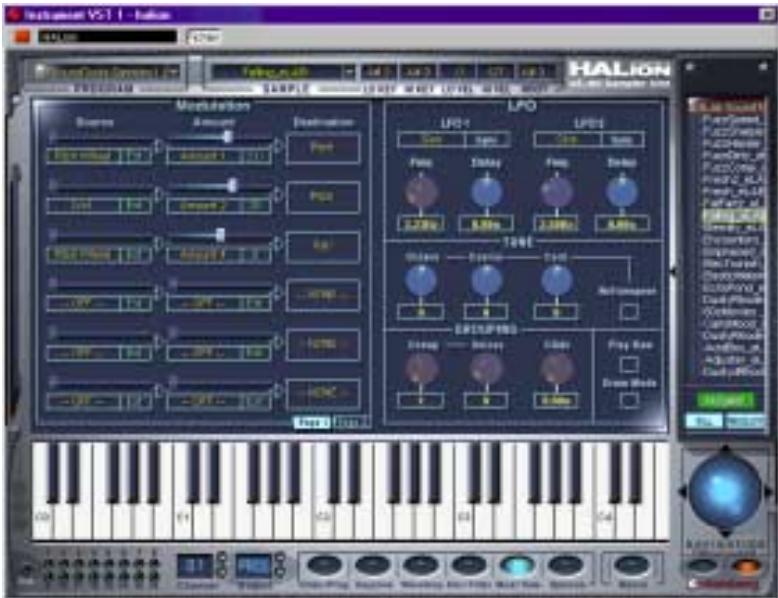Click the navigation ball right arrow

tap(768, 491)
